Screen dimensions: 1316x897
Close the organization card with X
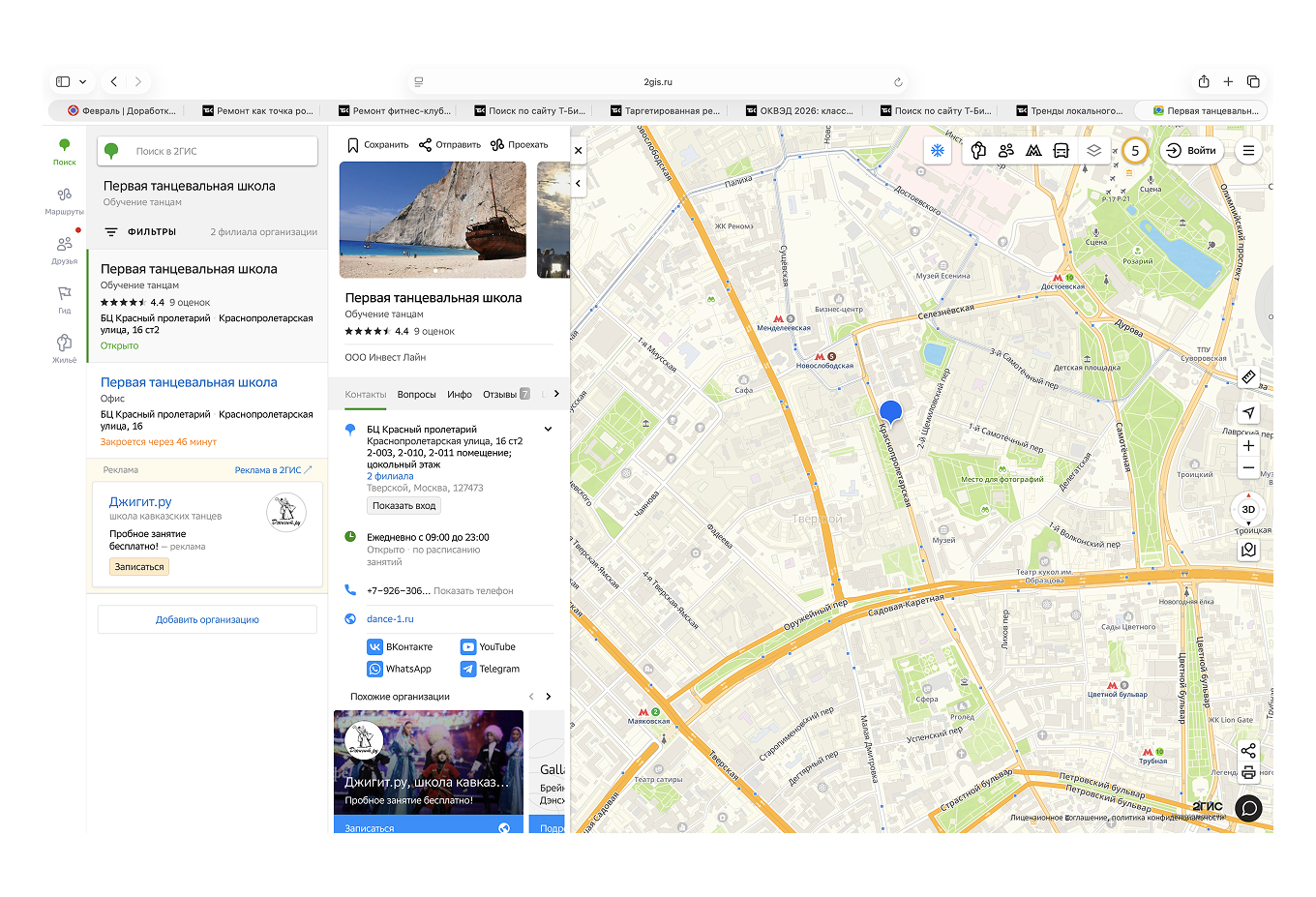pyautogui.click(x=579, y=151)
